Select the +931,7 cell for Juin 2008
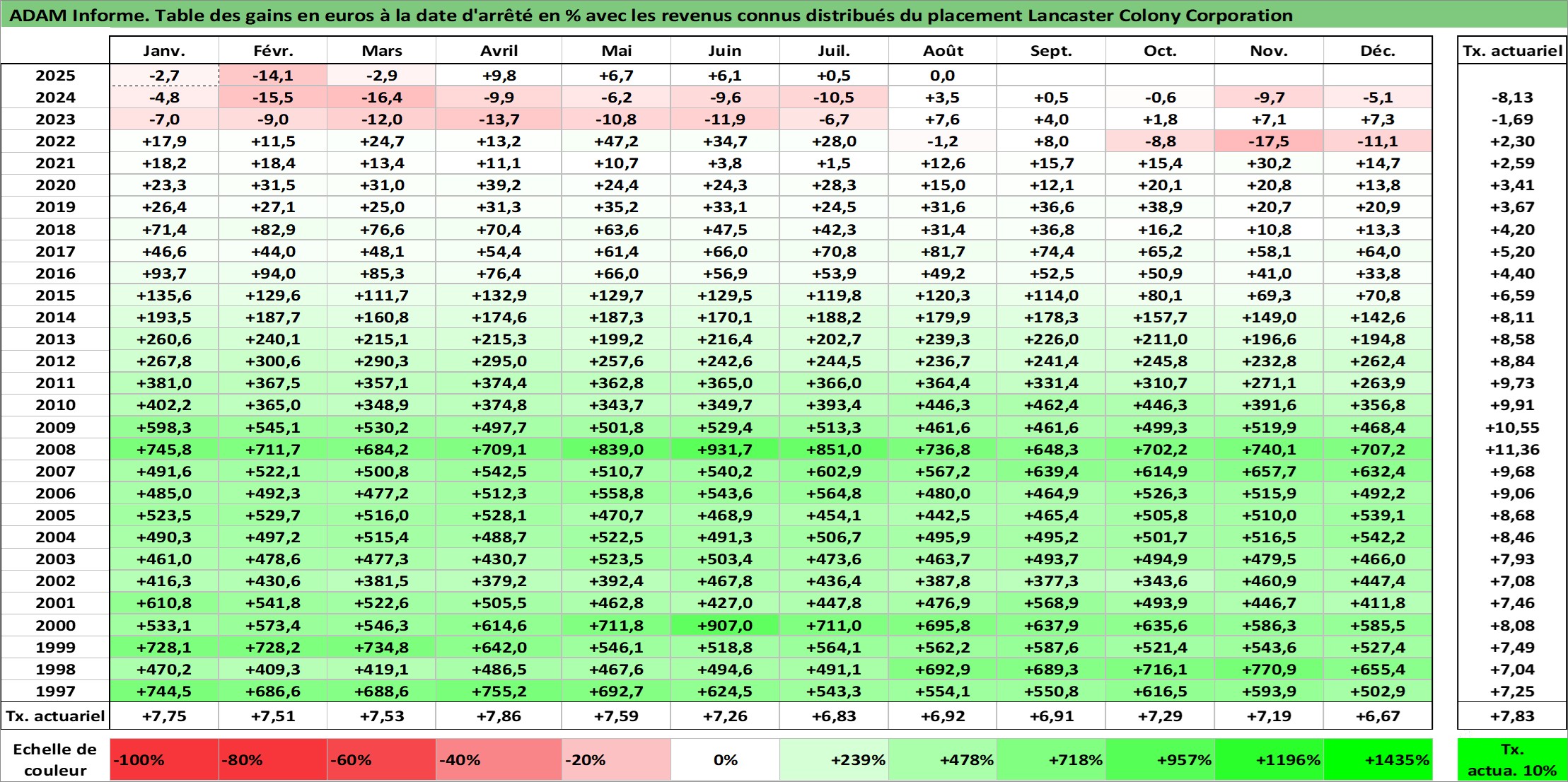The image size is (1568, 782). pyautogui.click(x=725, y=450)
